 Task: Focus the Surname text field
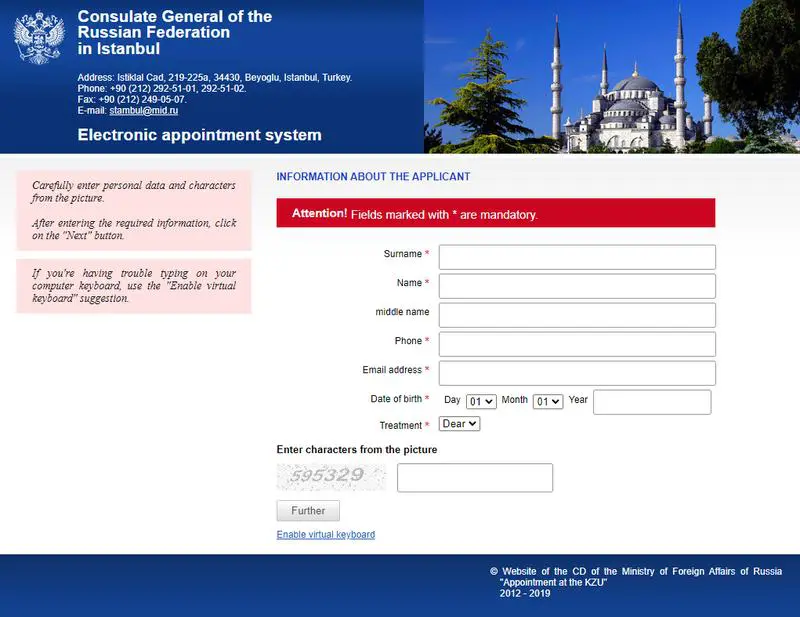[x=577, y=257]
